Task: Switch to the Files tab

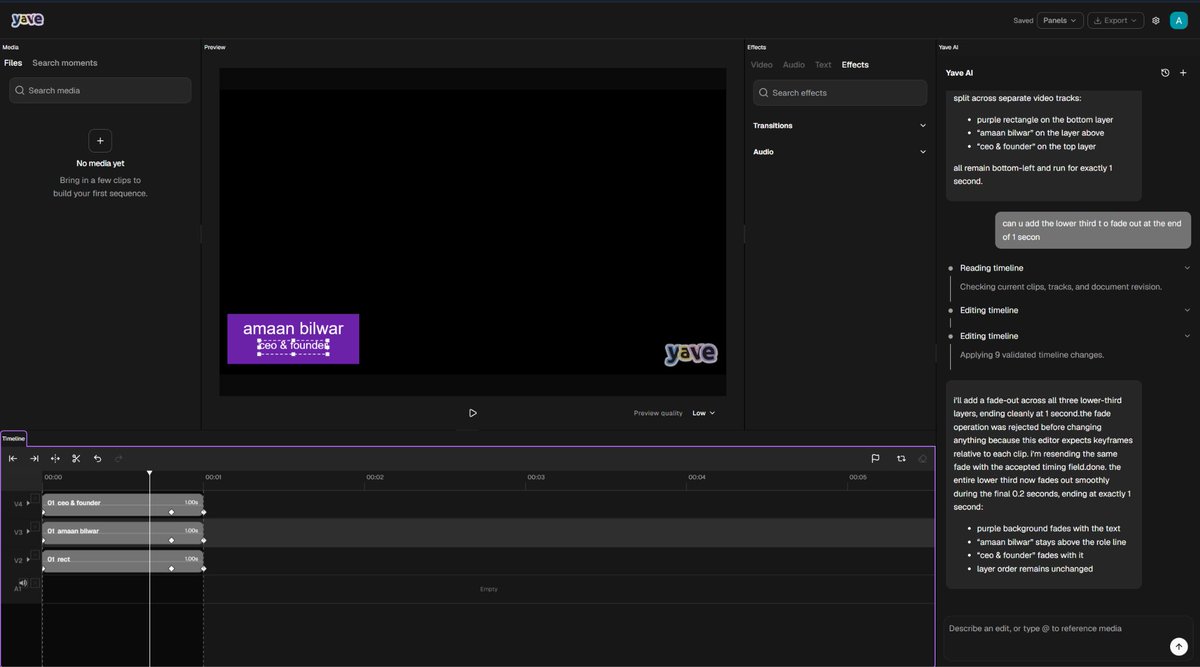Action: pos(13,63)
